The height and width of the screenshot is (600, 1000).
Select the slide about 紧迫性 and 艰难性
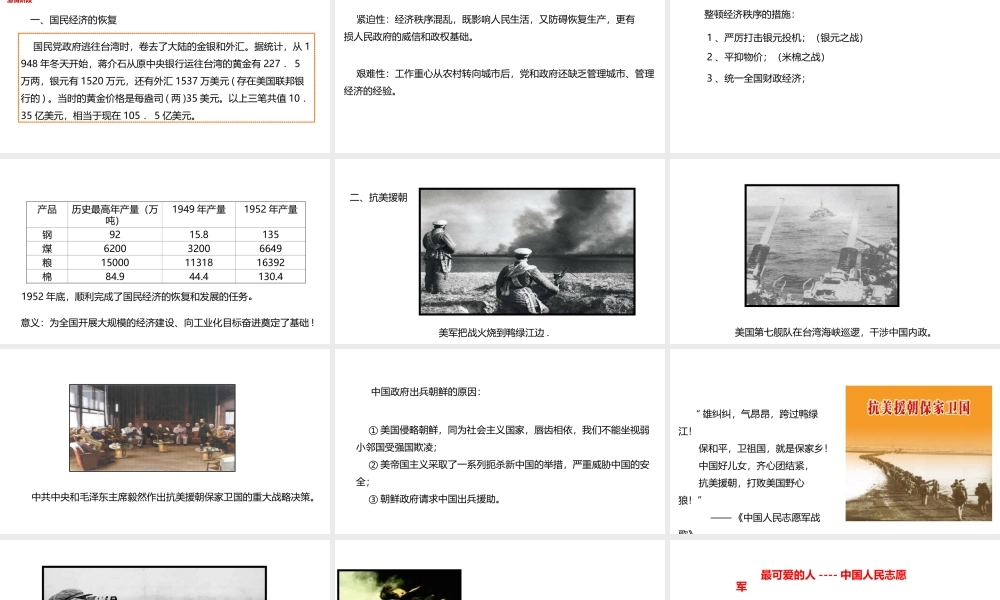click(x=499, y=76)
